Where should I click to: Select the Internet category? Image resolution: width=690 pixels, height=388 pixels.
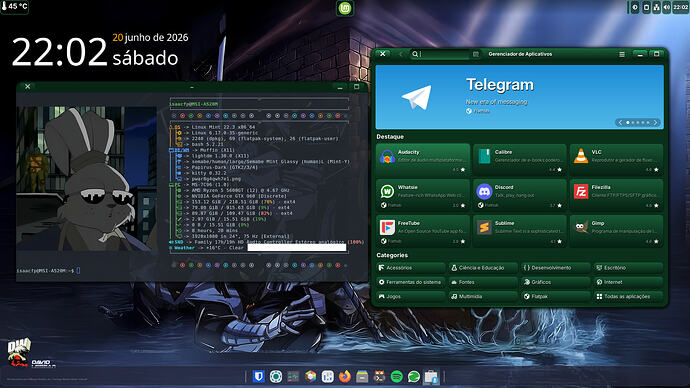click(628, 282)
